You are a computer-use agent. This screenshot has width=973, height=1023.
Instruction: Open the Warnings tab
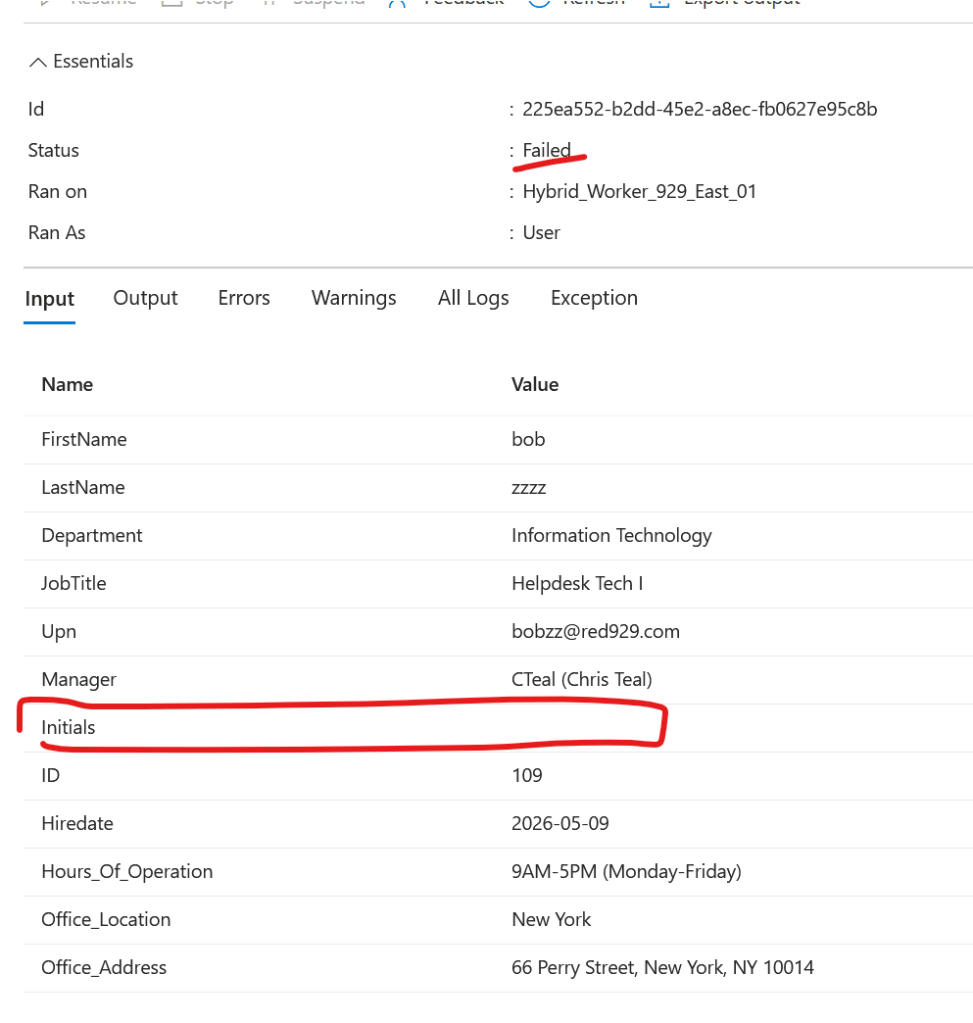pyautogui.click(x=354, y=298)
